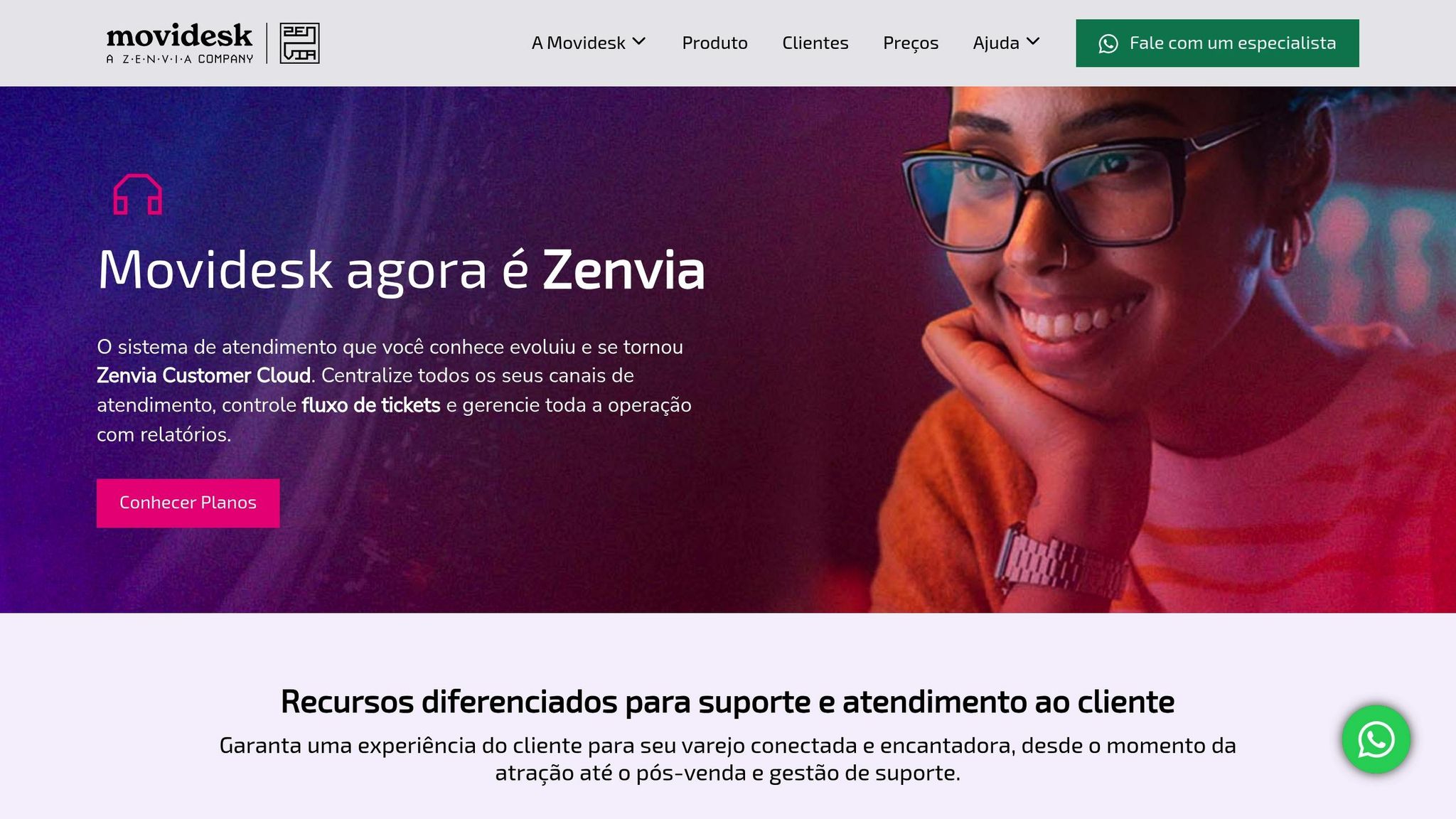Image resolution: width=1456 pixels, height=819 pixels.
Task: Expand the A Movidesk chevron arrow
Action: [x=639, y=42]
